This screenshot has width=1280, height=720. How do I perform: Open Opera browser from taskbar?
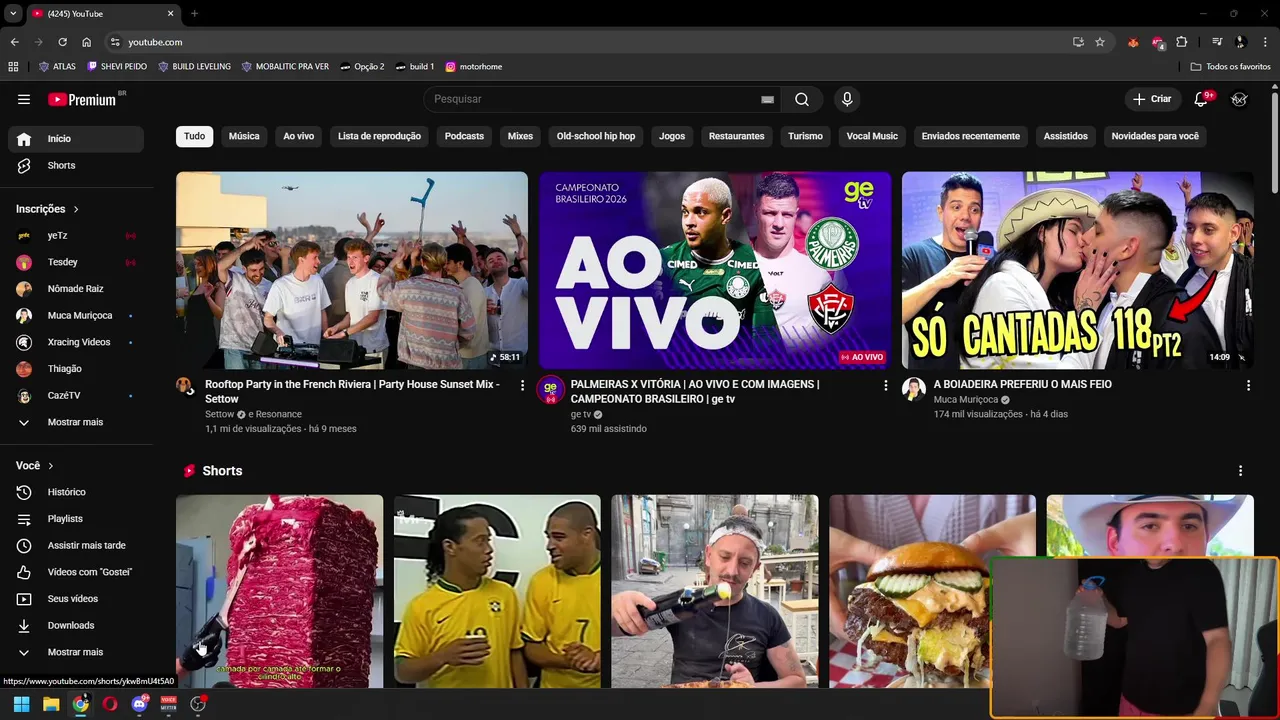(x=110, y=704)
